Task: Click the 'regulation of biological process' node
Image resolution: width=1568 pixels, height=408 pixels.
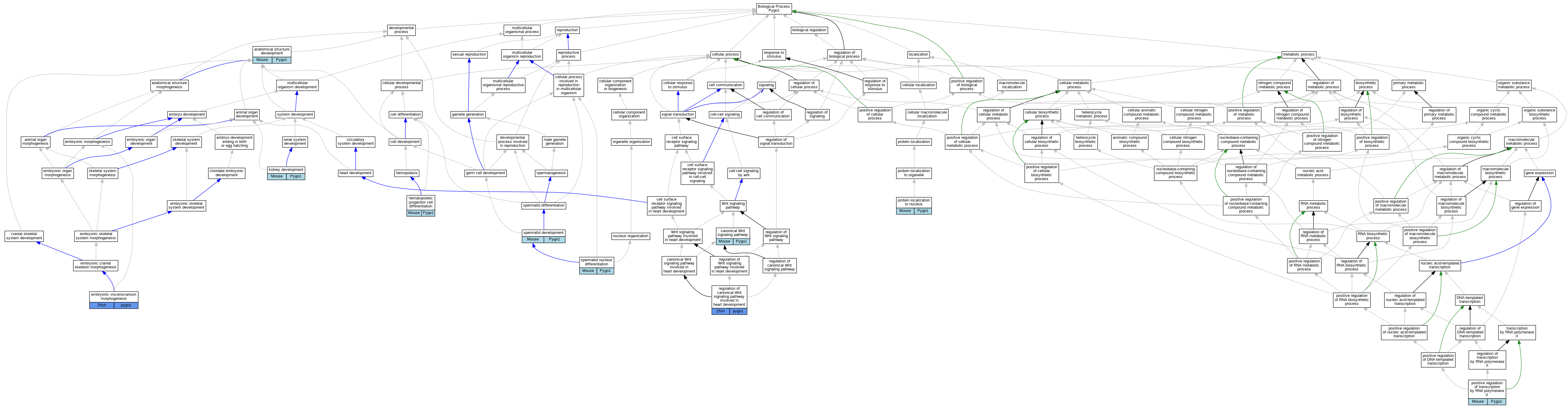Action: pos(844,55)
